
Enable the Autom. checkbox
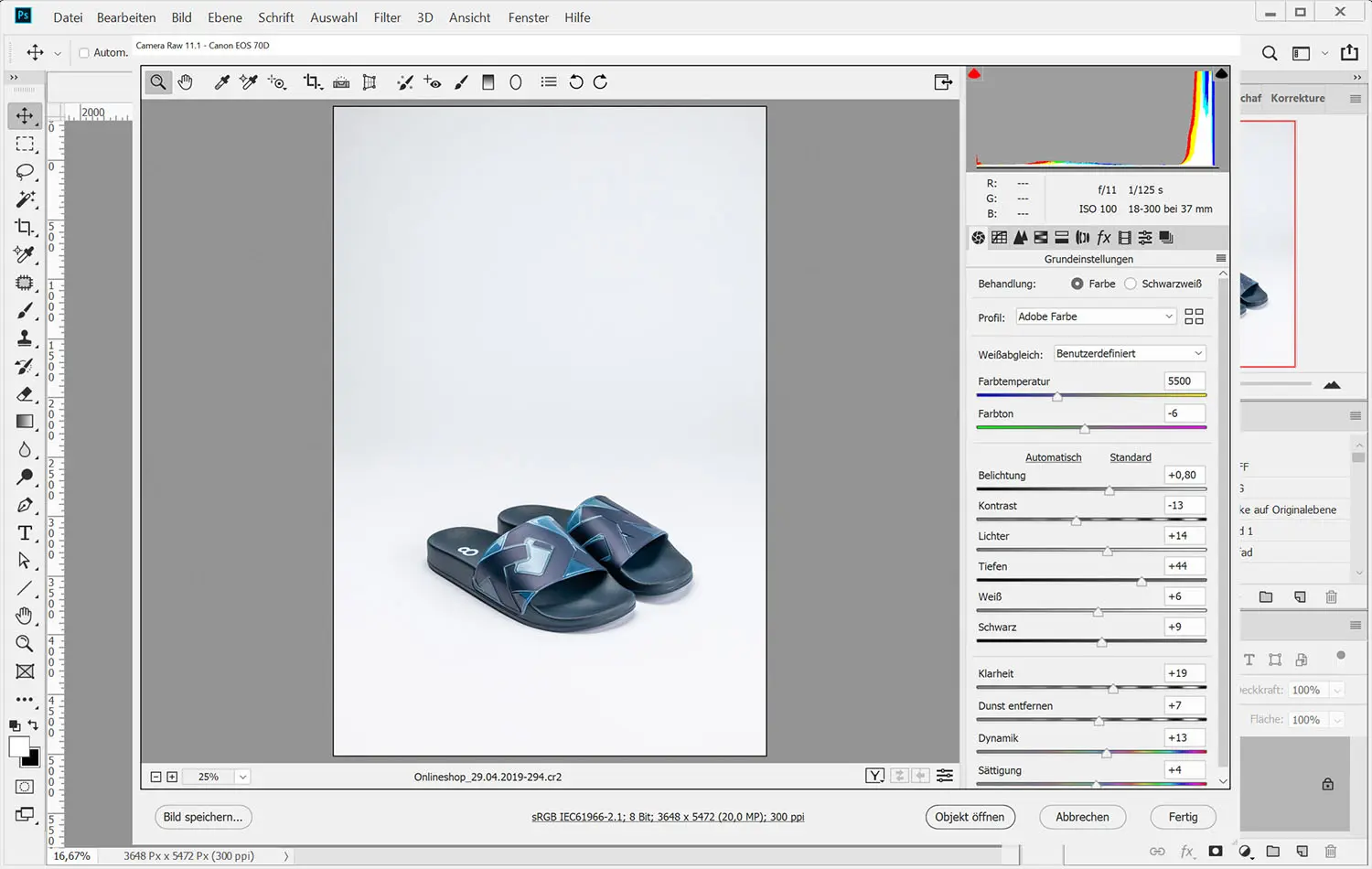point(84,53)
